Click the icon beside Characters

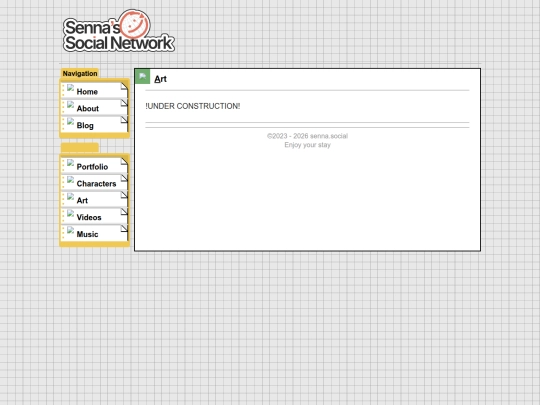coord(71,180)
